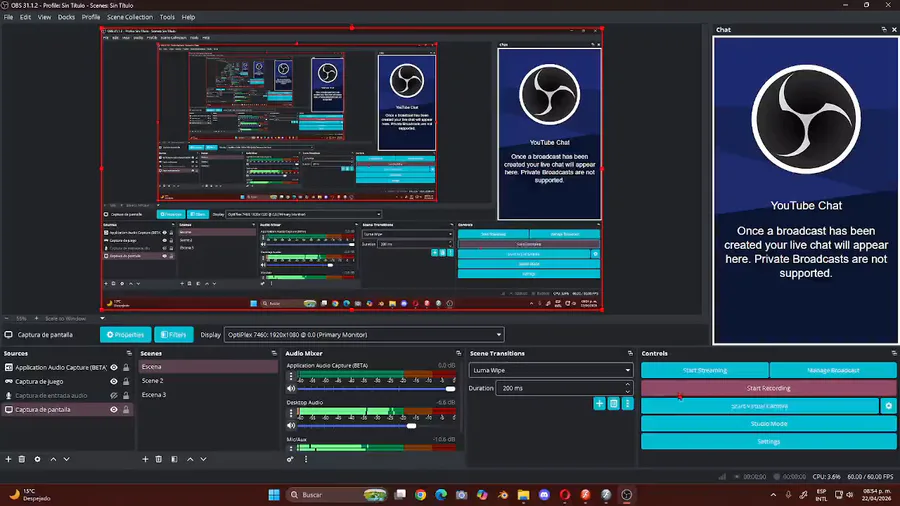Click the Start Streaming button
This screenshot has height=506, width=900.
pos(705,370)
